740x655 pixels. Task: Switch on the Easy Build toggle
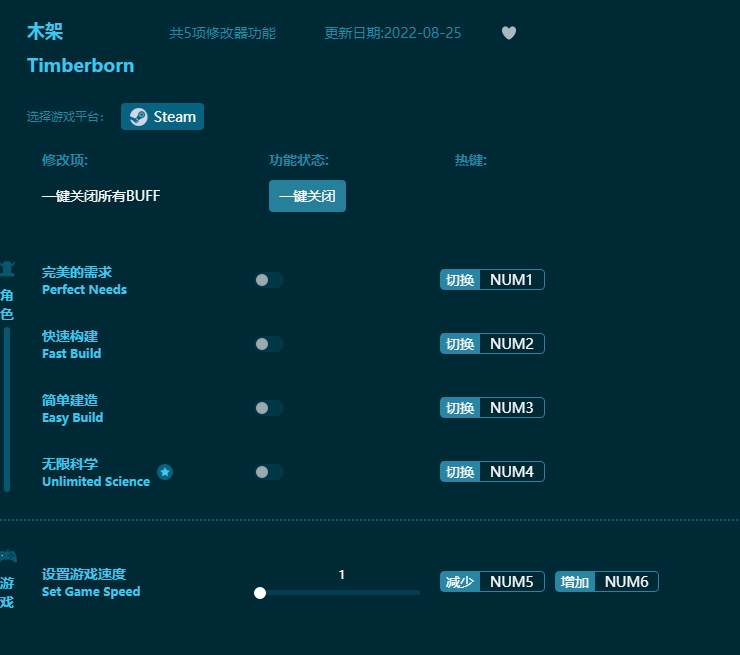(269, 408)
